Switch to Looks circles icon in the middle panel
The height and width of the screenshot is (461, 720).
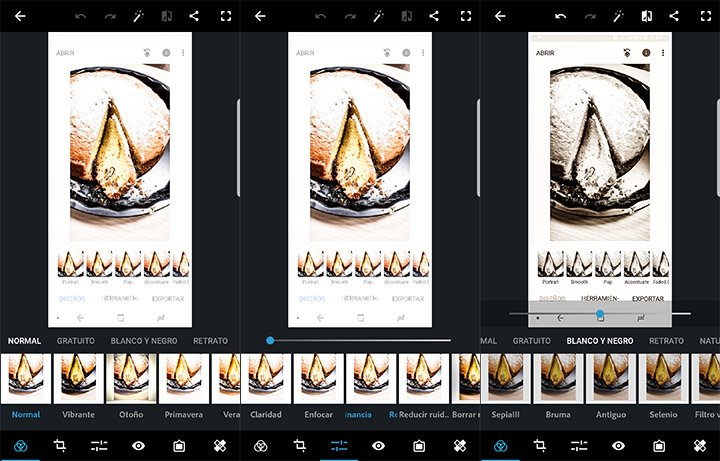coord(261,445)
